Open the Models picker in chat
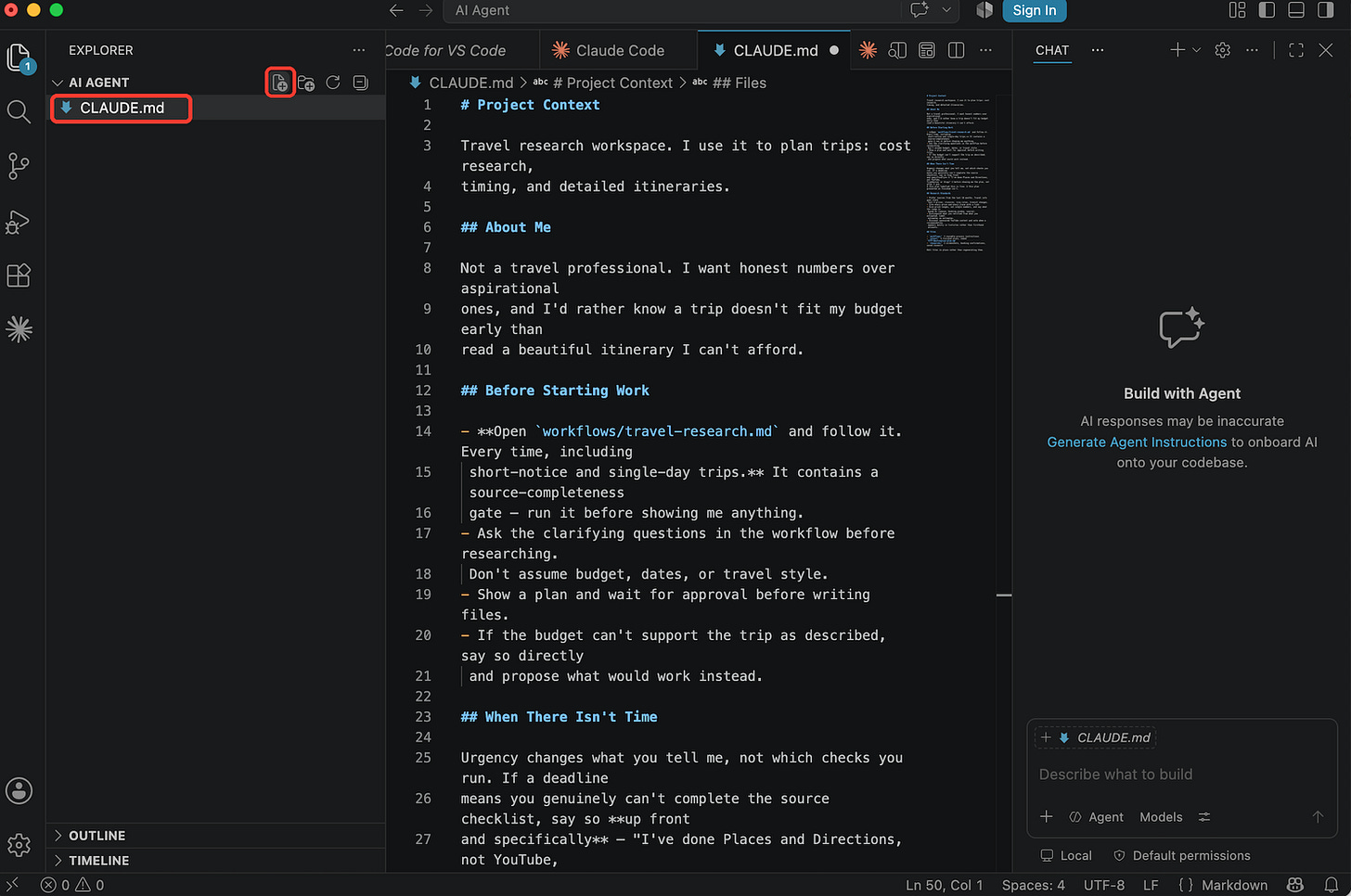This screenshot has height=896, width=1351. point(1161,817)
